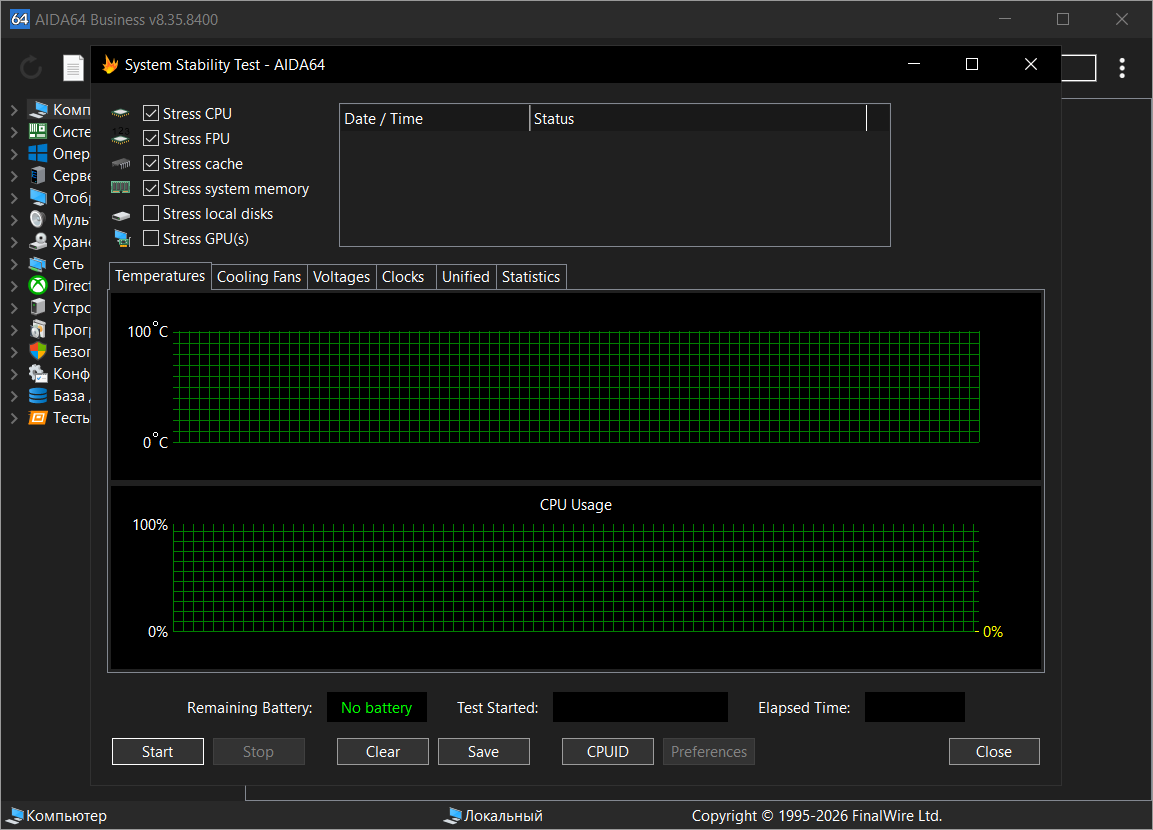Select the network icon for Сеть item
Screen dimensions: 1153x830
[x=38, y=263]
